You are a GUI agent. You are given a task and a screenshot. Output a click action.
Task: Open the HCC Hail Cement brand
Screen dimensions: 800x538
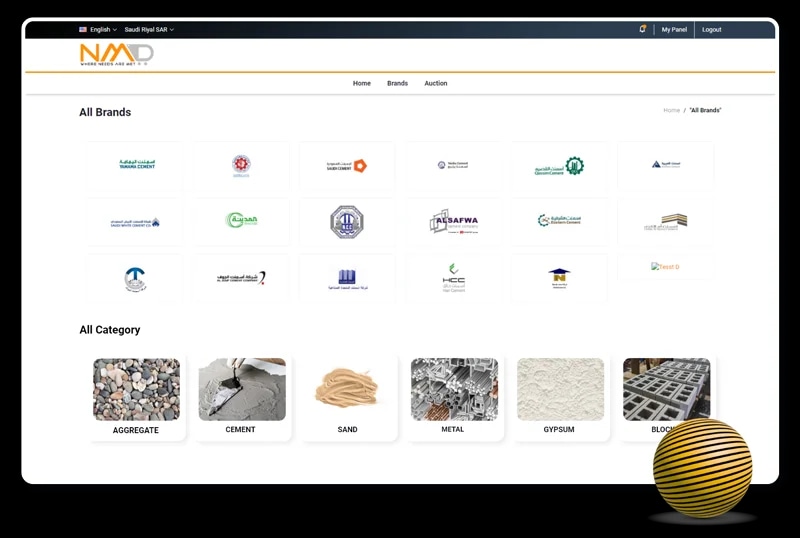pos(454,278)
